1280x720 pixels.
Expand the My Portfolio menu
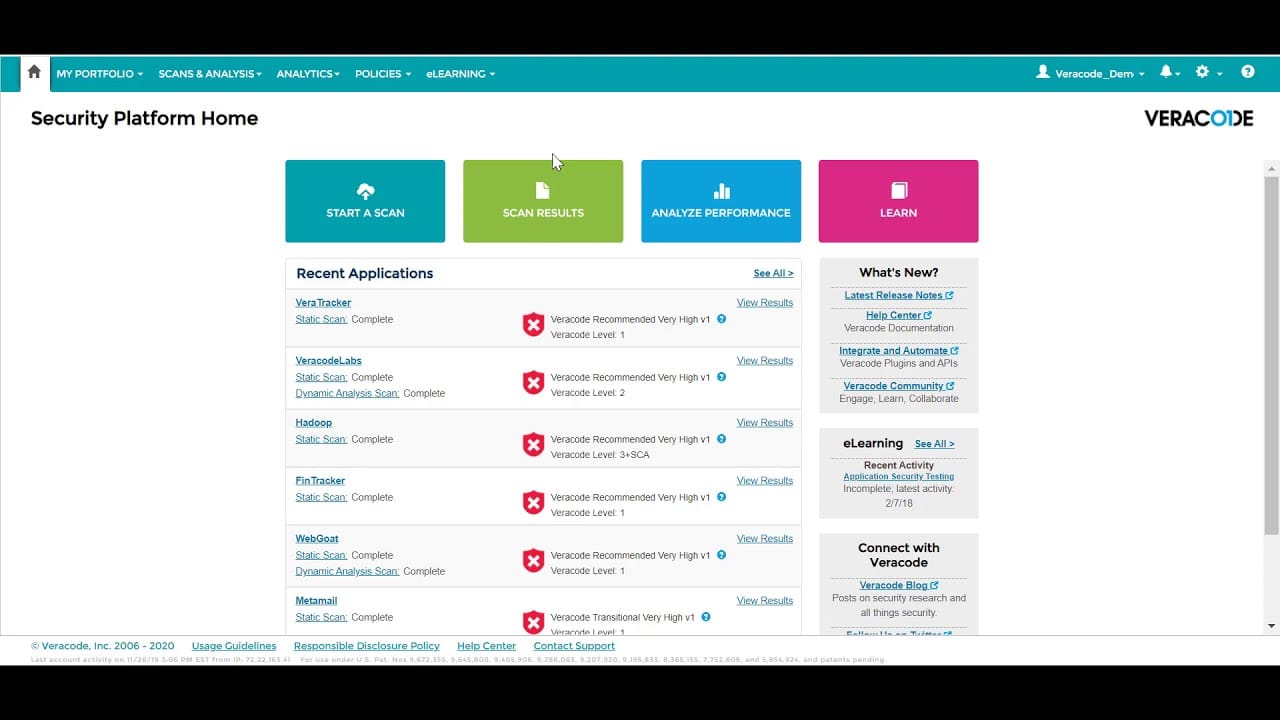(100, 74)
